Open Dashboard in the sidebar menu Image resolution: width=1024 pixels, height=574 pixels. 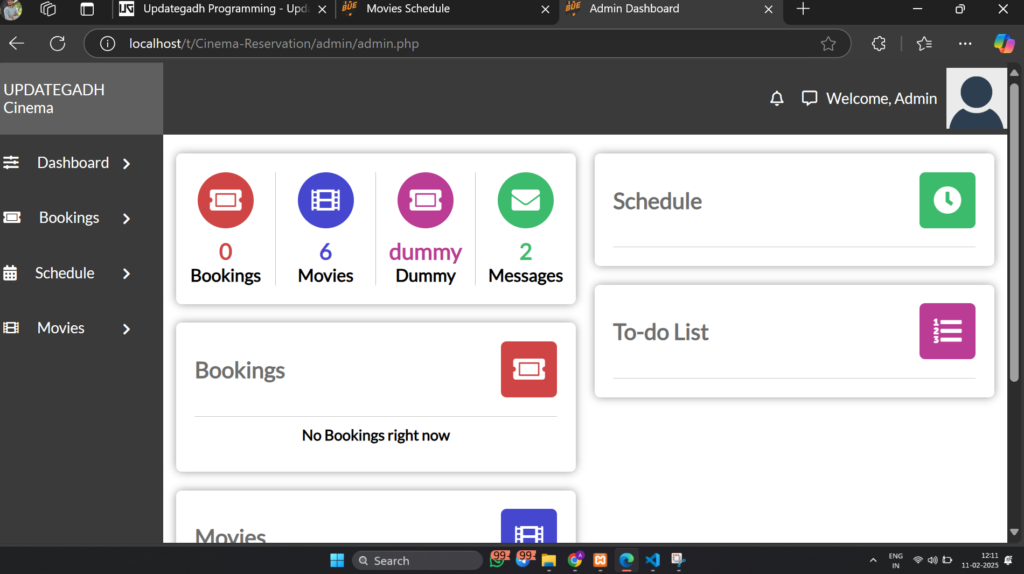(x=72, y=163)
